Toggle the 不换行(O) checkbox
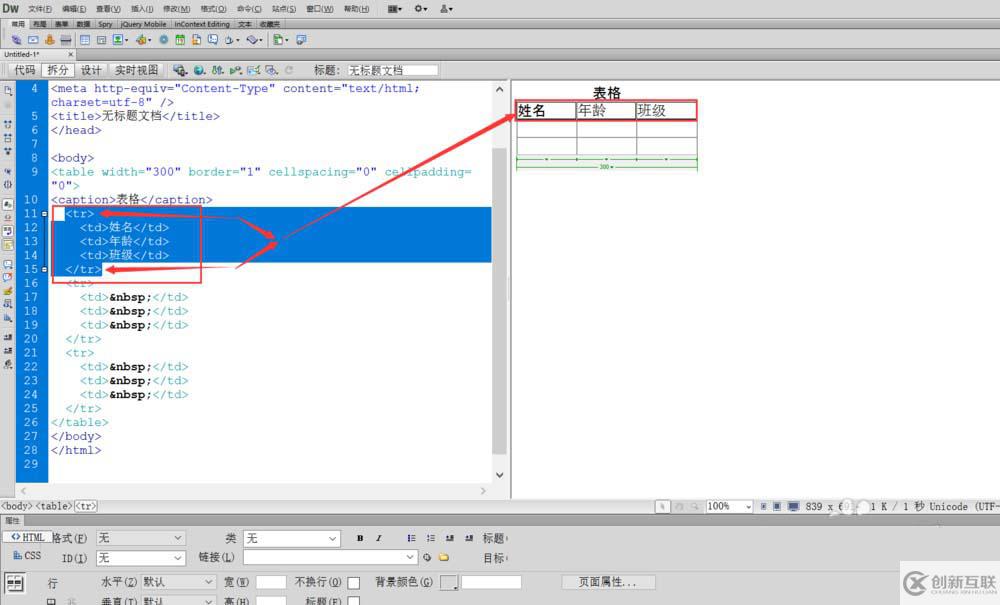 353,583
